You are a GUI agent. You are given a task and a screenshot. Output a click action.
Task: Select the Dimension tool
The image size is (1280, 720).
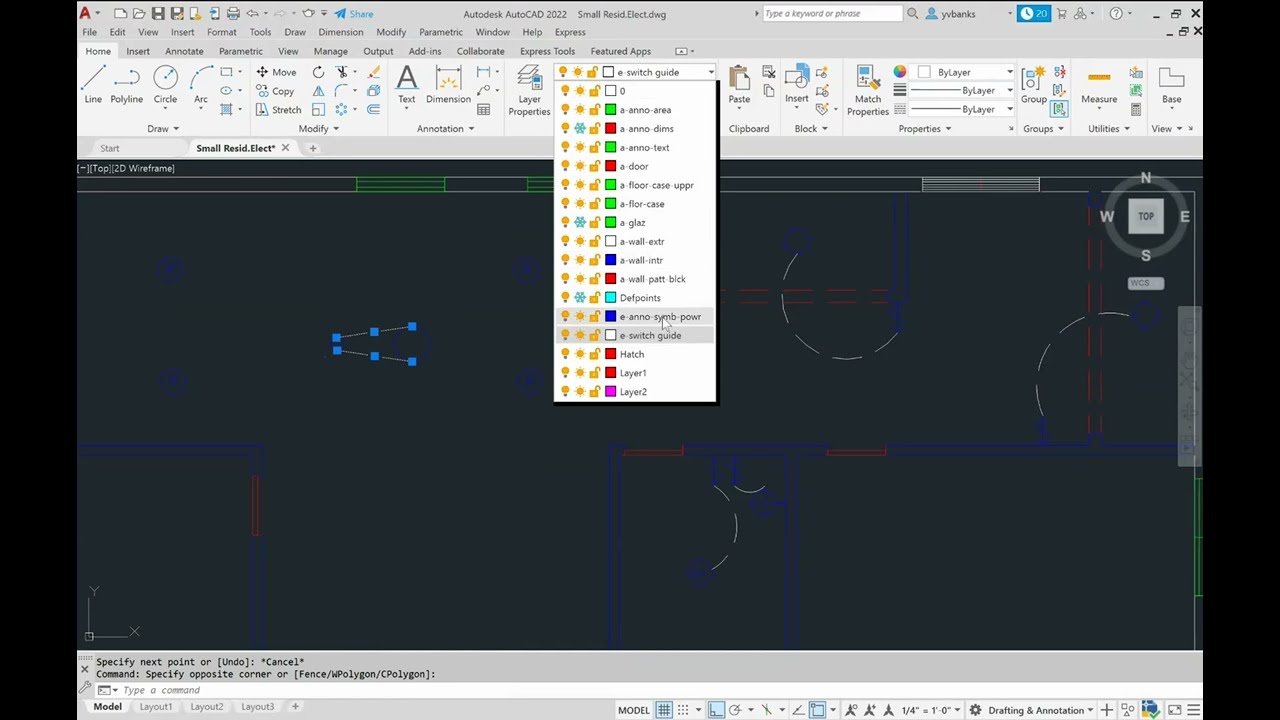(x=448, y=84)
